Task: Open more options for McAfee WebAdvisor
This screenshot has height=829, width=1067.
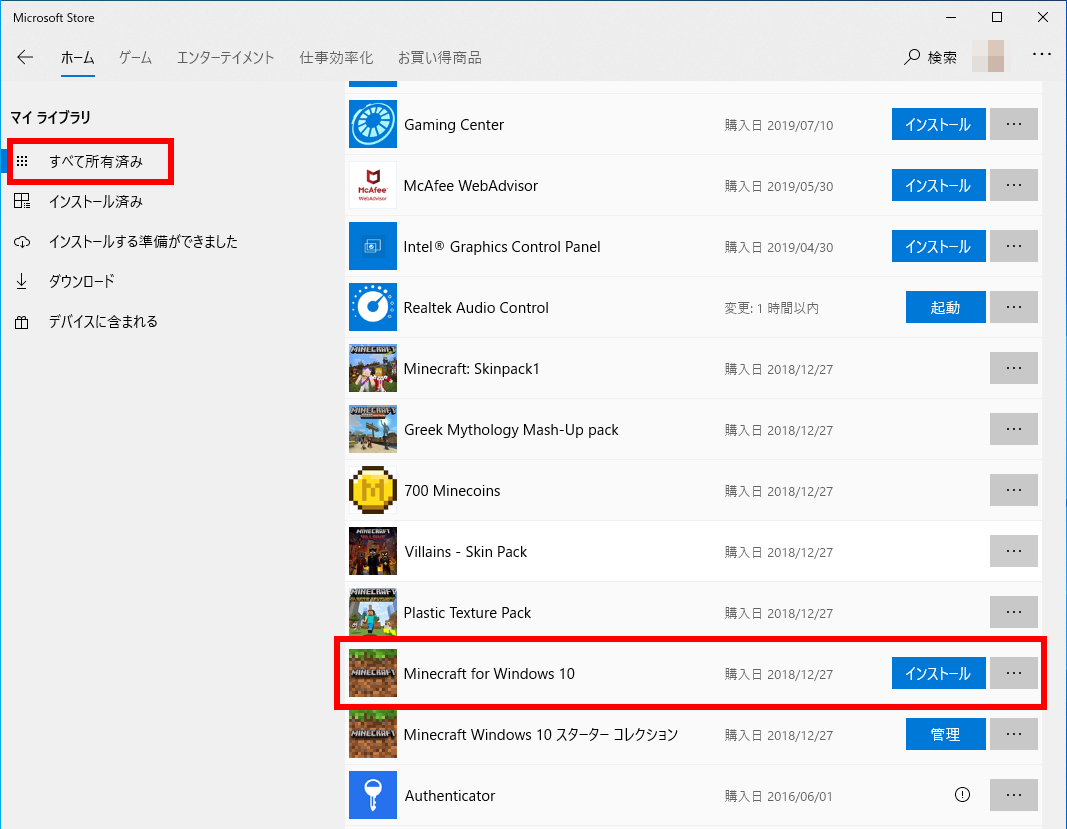Action: coord(1013,185)
